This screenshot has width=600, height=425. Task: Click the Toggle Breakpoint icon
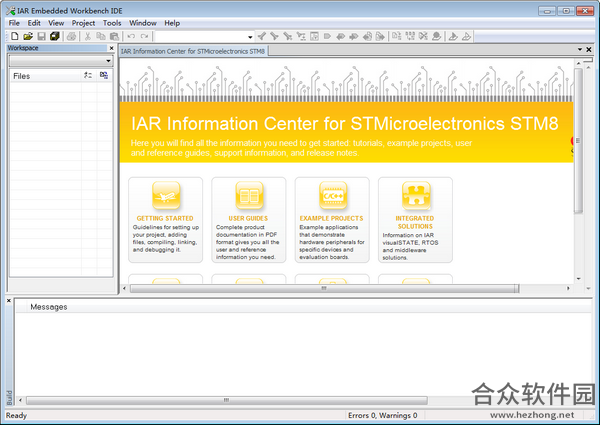[x=437, y=36]
